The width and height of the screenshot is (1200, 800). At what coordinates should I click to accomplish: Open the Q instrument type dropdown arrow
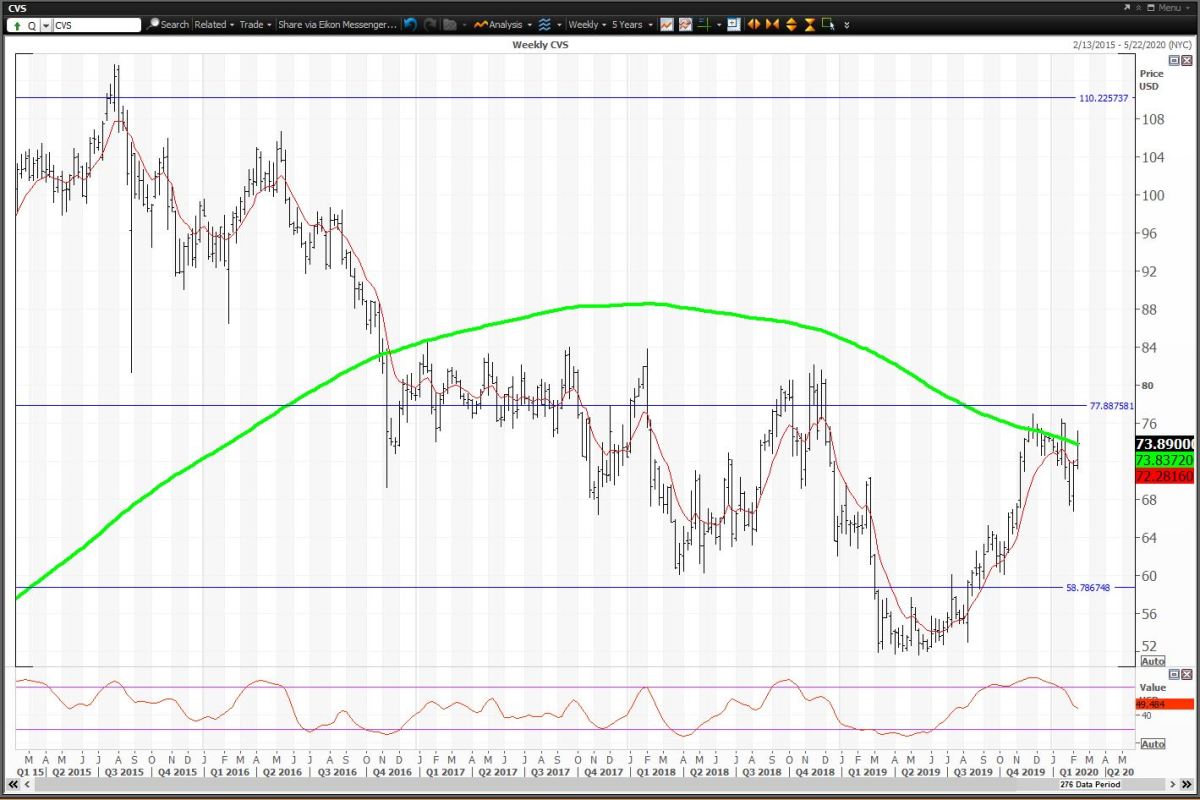click(46, 25)
